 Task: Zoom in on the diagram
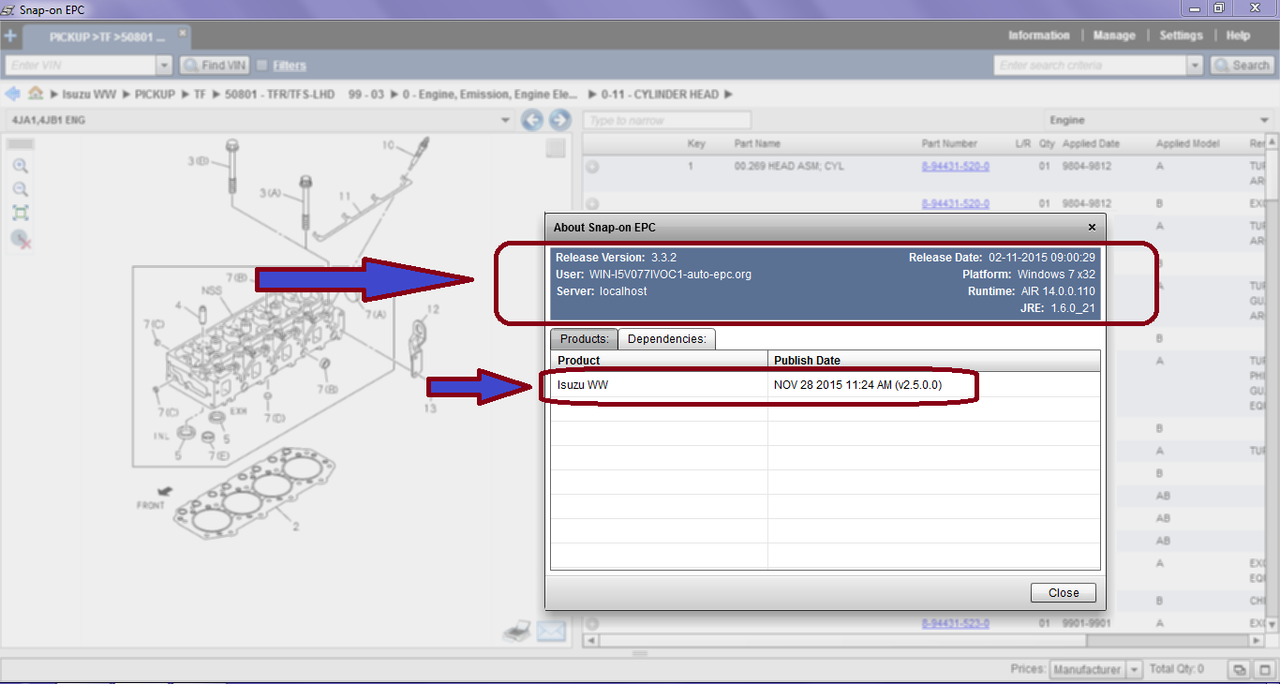(x=20, y=166)
